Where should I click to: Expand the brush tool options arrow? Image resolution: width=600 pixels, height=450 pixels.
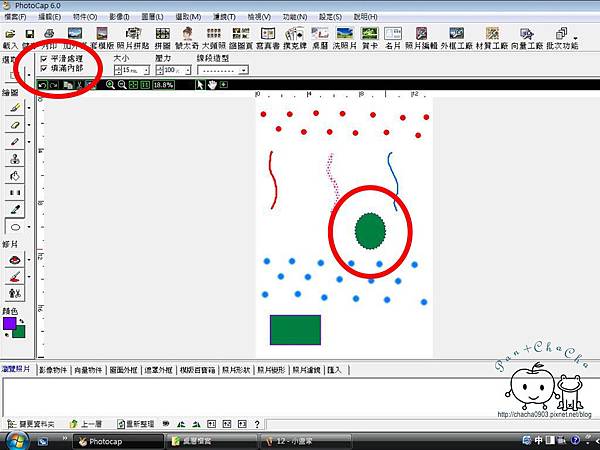pos(29,108)
